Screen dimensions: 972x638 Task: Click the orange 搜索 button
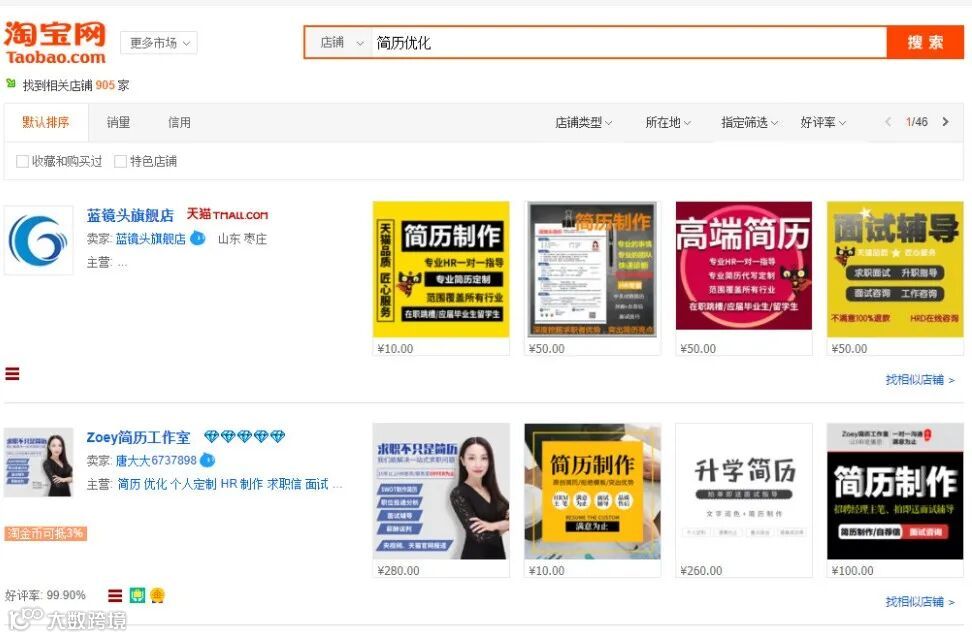point(925,42)
